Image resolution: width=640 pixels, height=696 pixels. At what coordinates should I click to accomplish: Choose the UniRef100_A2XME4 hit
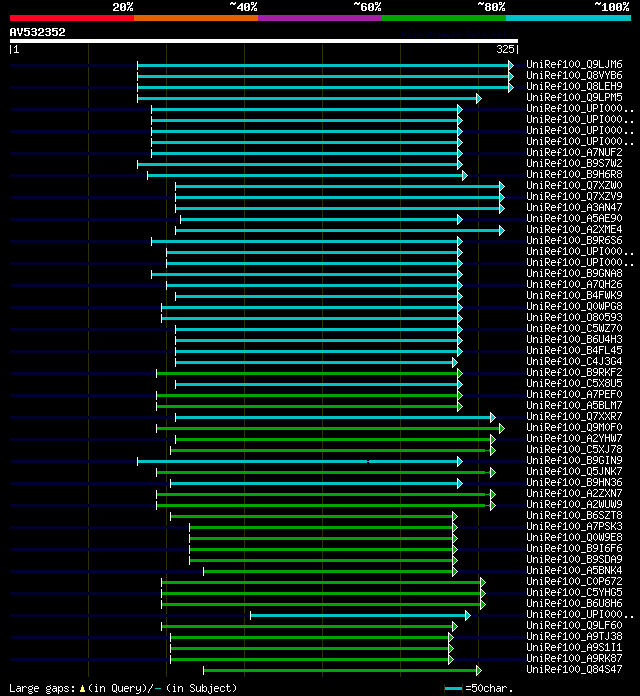coord(574,229)
